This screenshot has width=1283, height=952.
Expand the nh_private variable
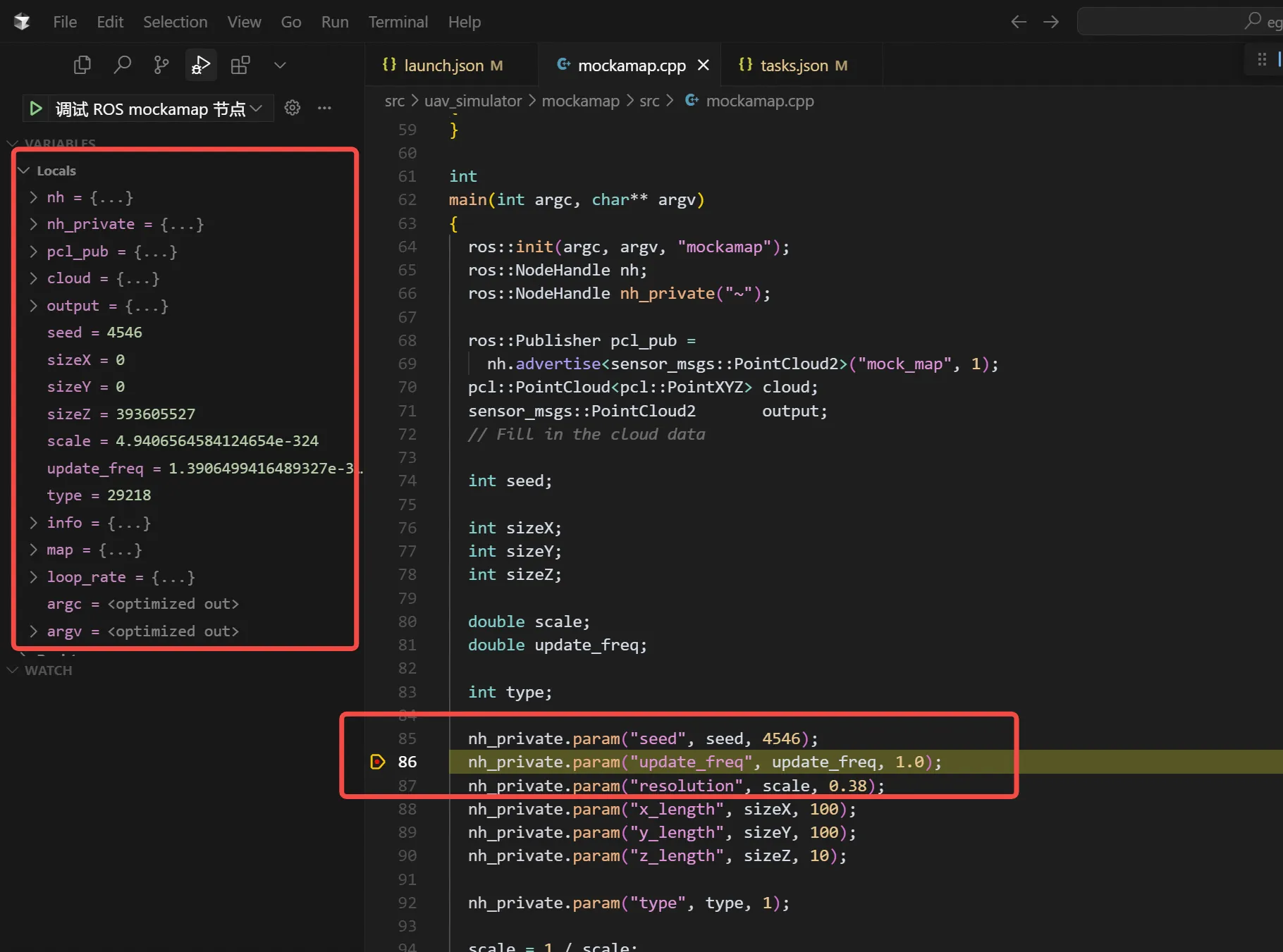(33, 224)
